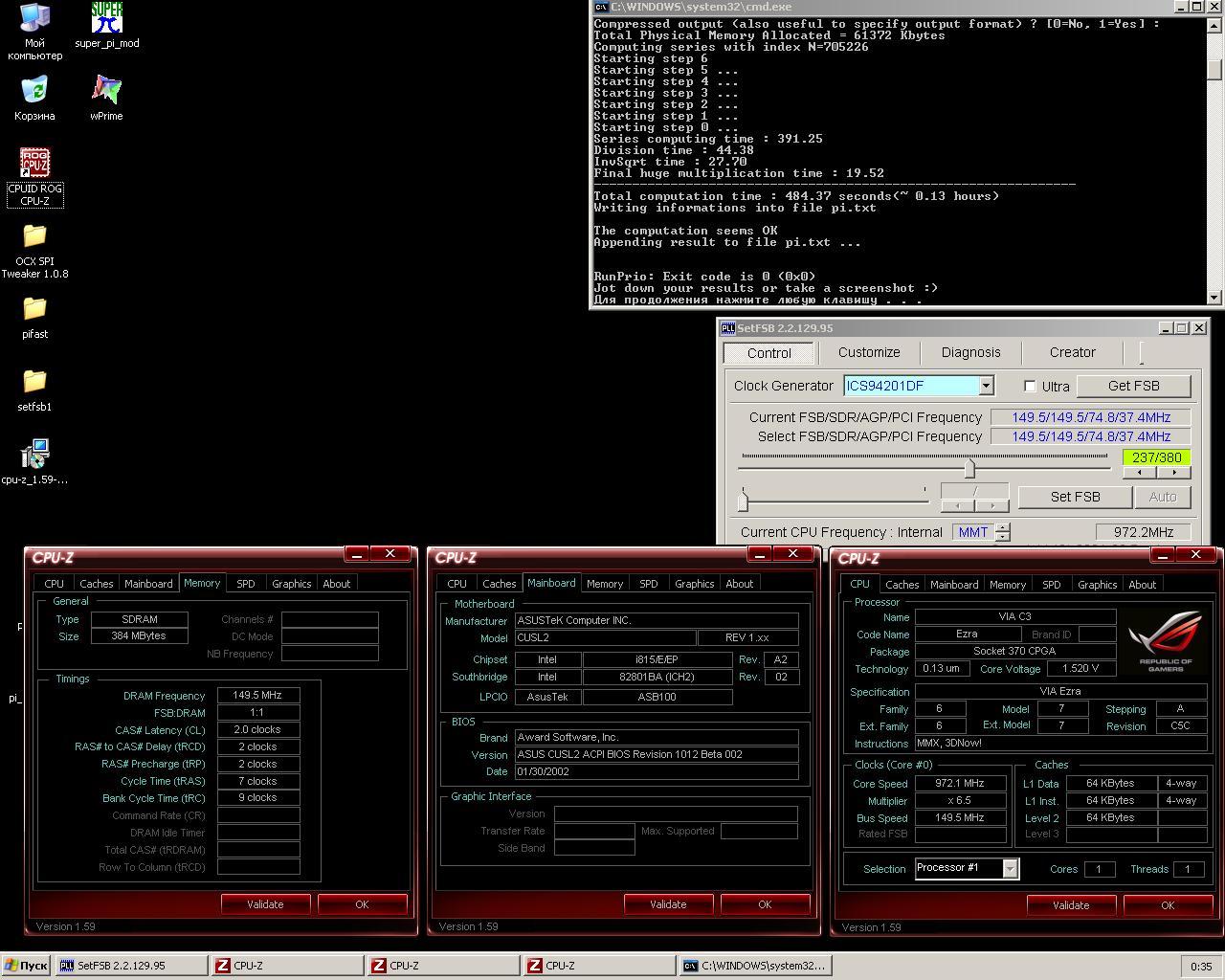This screenshot has height=980, width=1225.
Task: Click Validate in Mainboard CPU-Z window
Action: coord(668,903)
